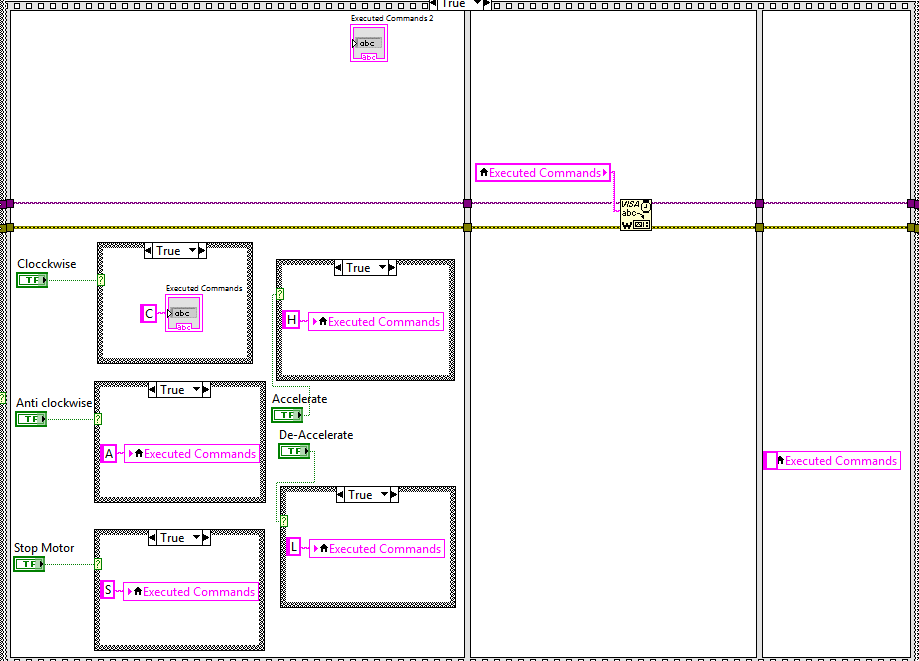Go to previous case in Anti clockwise structure
This screenshot has height=661, width=919.
(x=152, y=390)
